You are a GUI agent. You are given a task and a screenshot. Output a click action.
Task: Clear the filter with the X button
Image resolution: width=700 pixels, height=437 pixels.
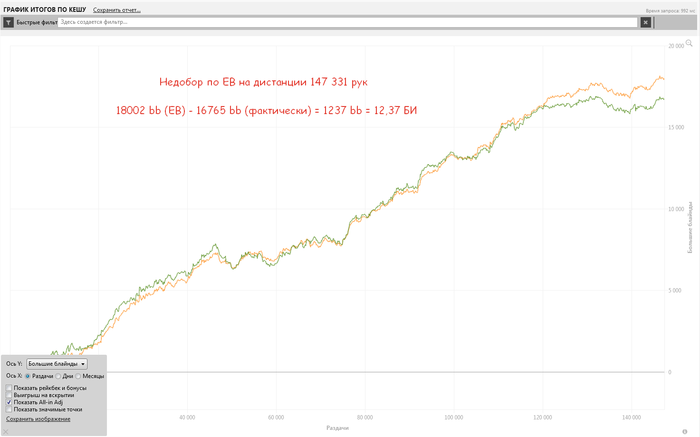(x=646, y=22)
